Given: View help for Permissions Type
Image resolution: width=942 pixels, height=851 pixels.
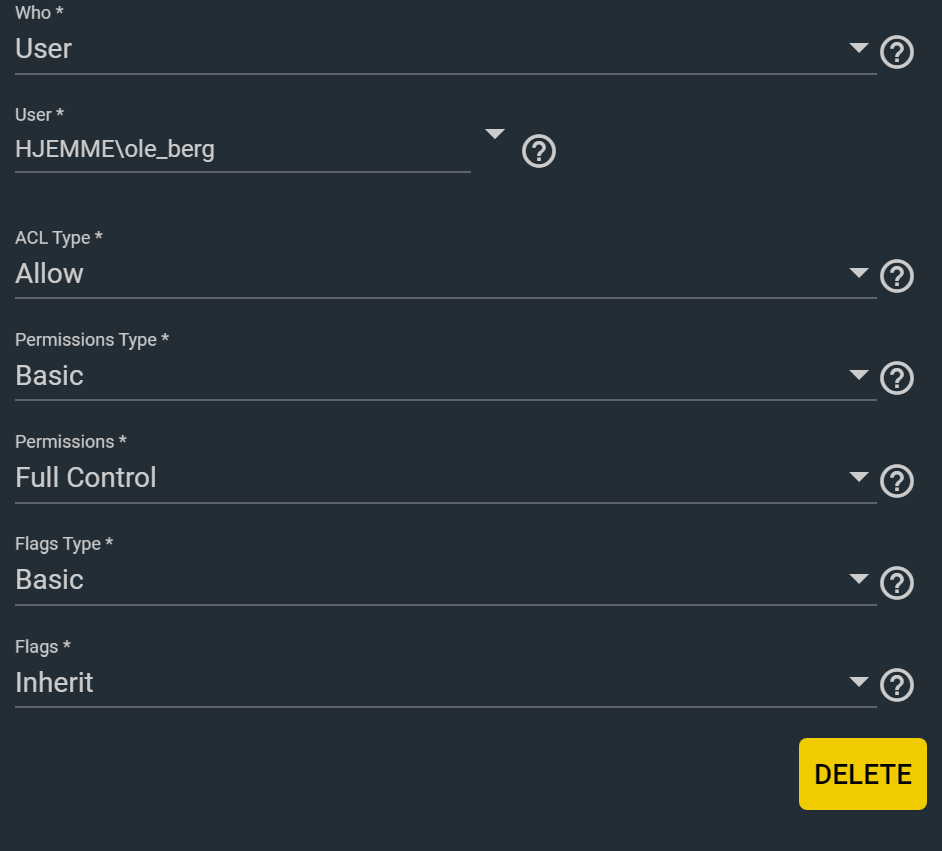Looking at the screenshot, I should coord(896,378).
